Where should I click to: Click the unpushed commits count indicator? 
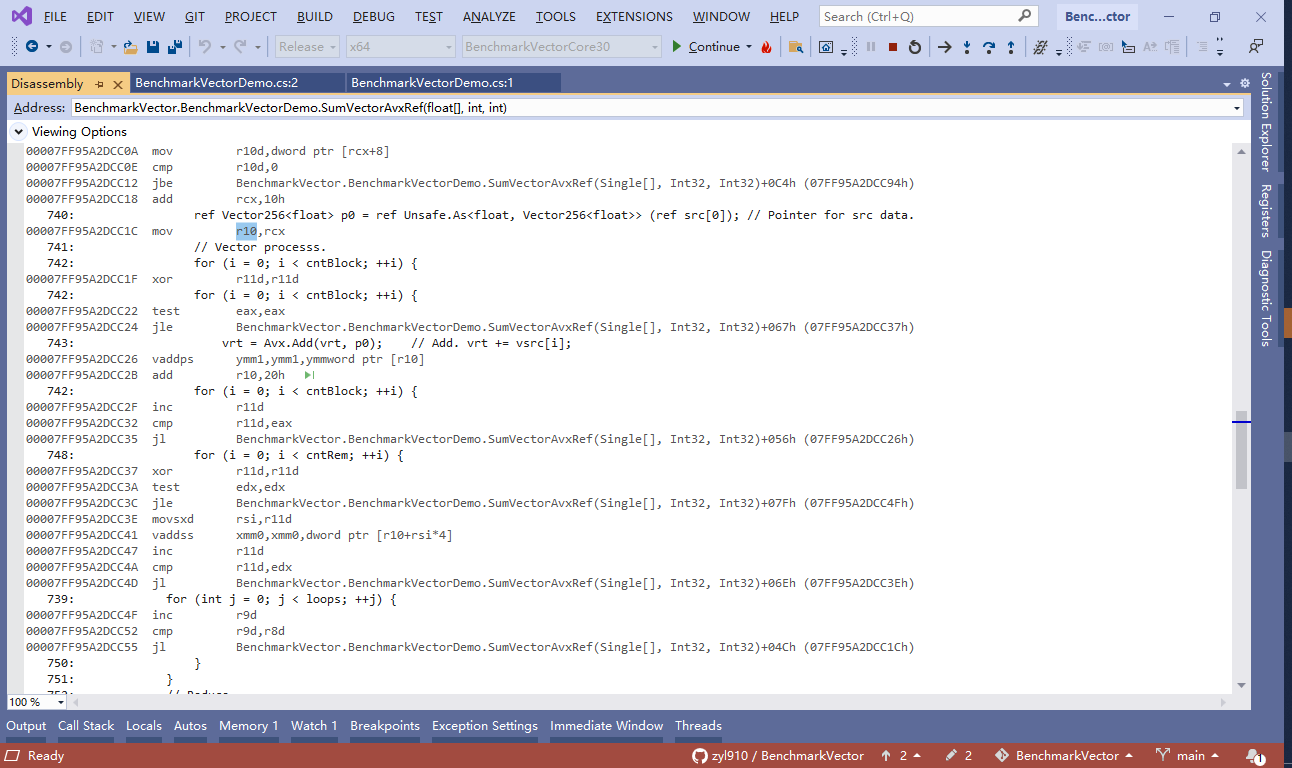[901, 756]
